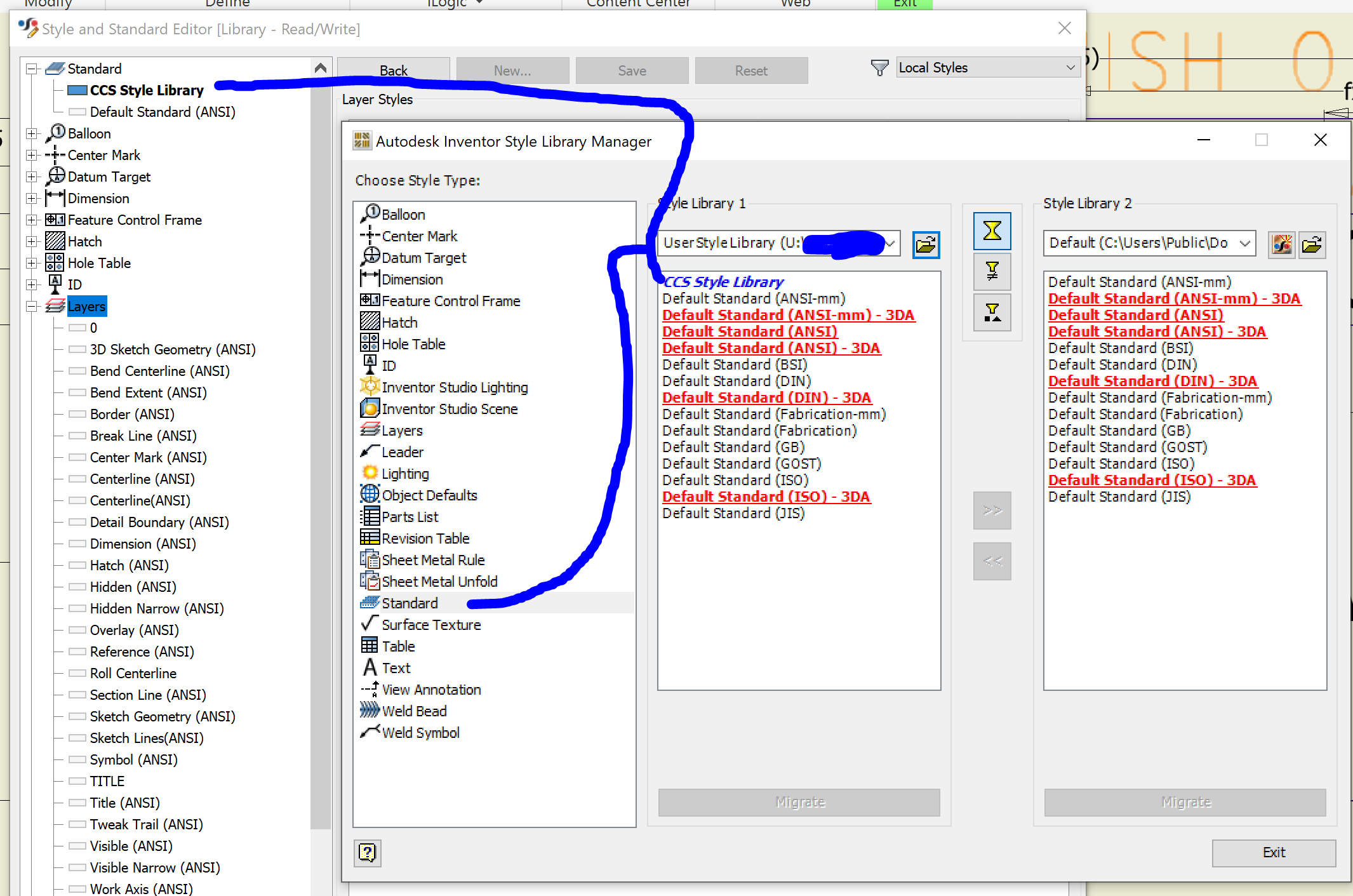Click the browse folder icon for Style Library 1
The image size is (1353, 896).
pos(926,244)
